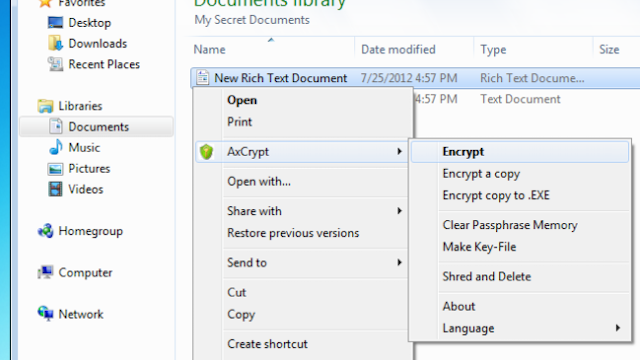
Task: Click the Computer icon in navigation pane
Action: [45, 272]
